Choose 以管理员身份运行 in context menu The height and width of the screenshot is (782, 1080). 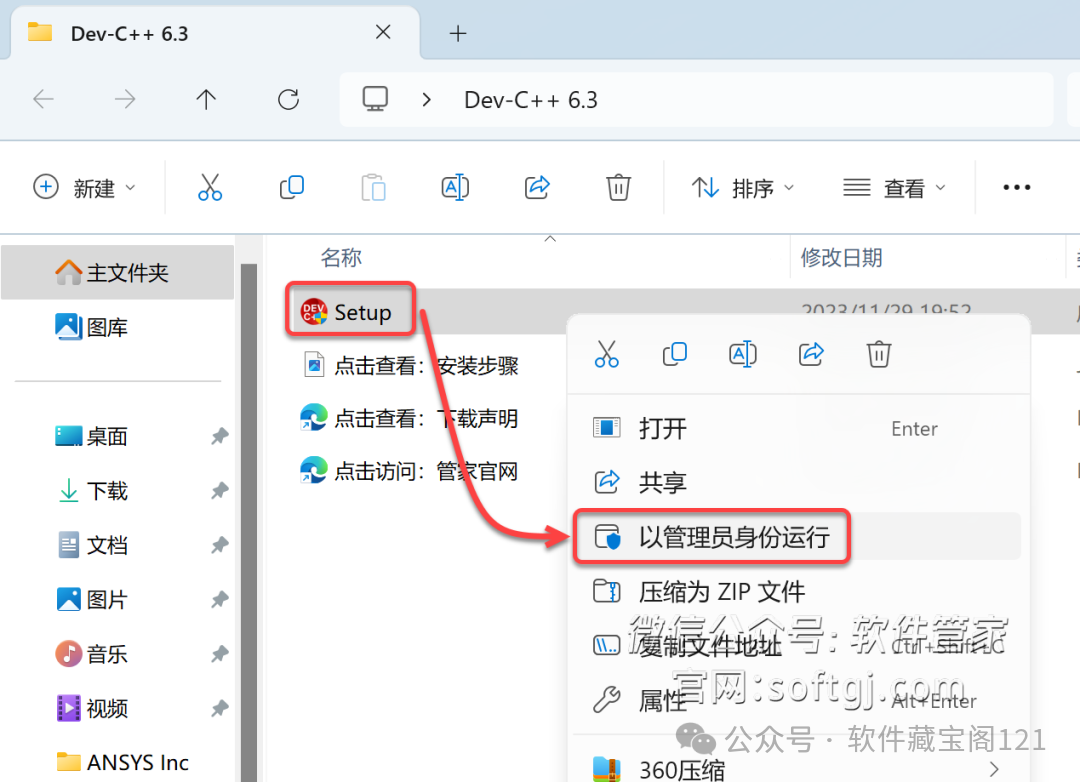pos(797,537)
